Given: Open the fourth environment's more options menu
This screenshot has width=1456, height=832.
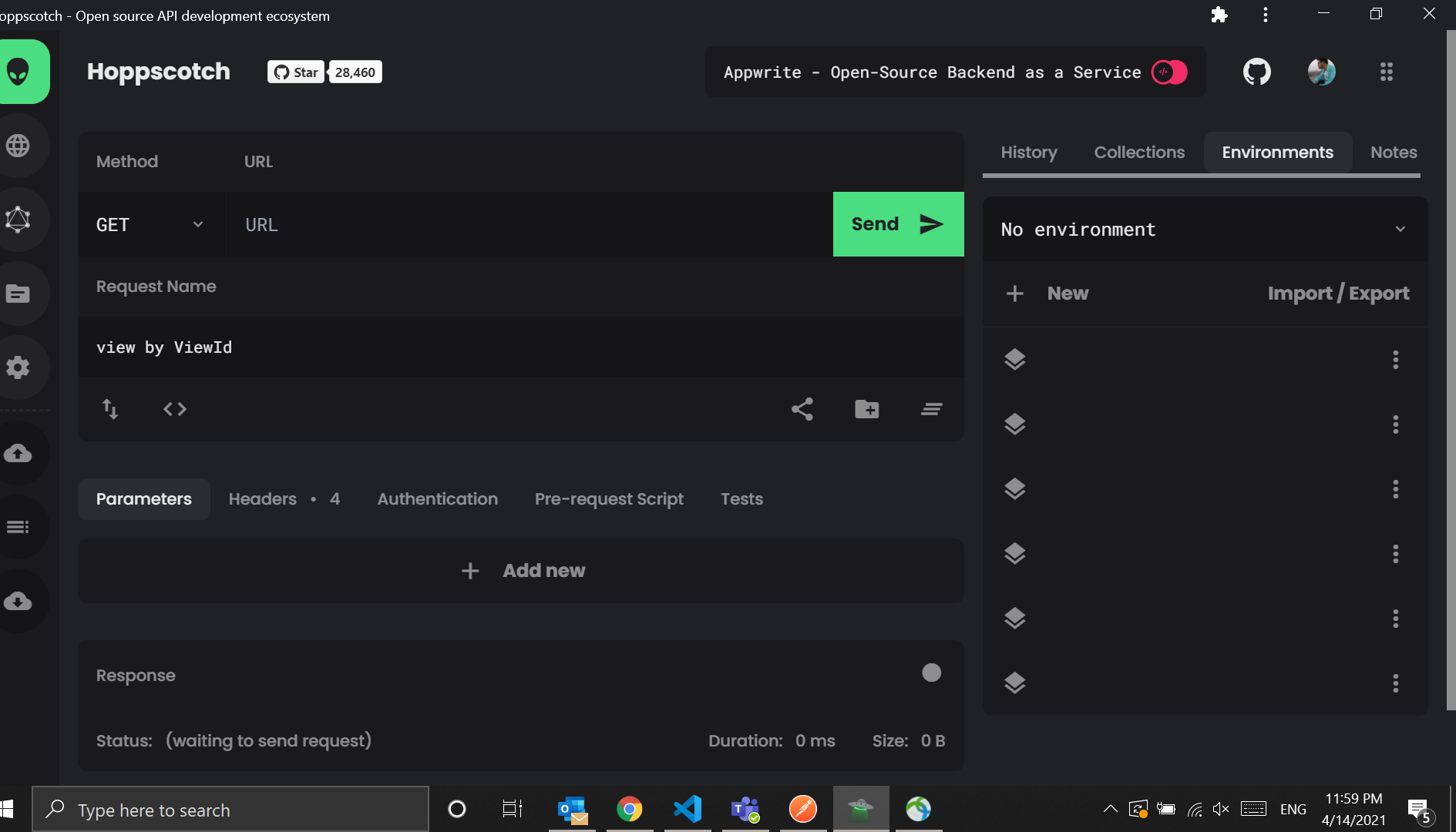Looking at the screenshot, I should tap(1396, 554).
